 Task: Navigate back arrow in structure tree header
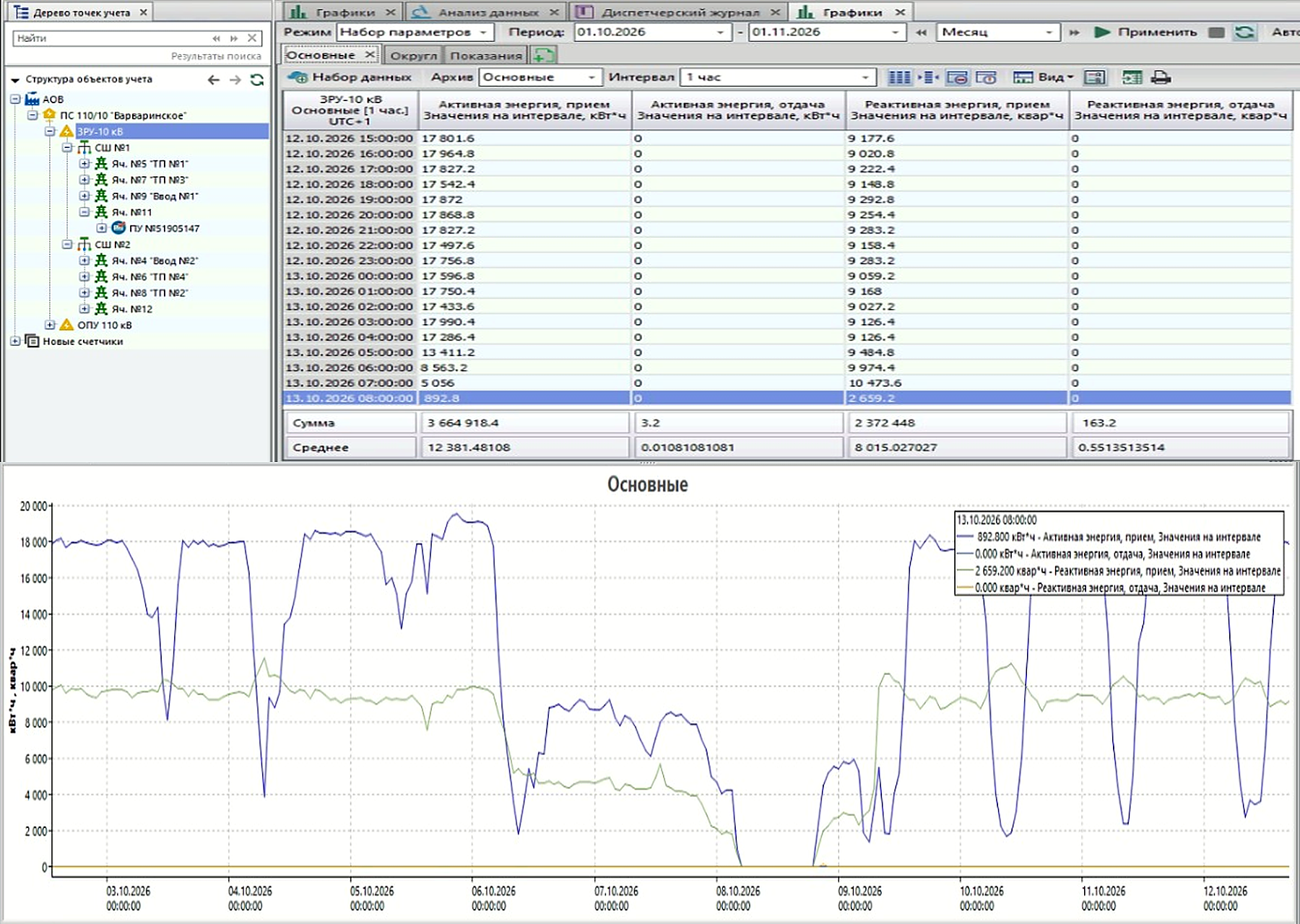click(x=214, y=79)
